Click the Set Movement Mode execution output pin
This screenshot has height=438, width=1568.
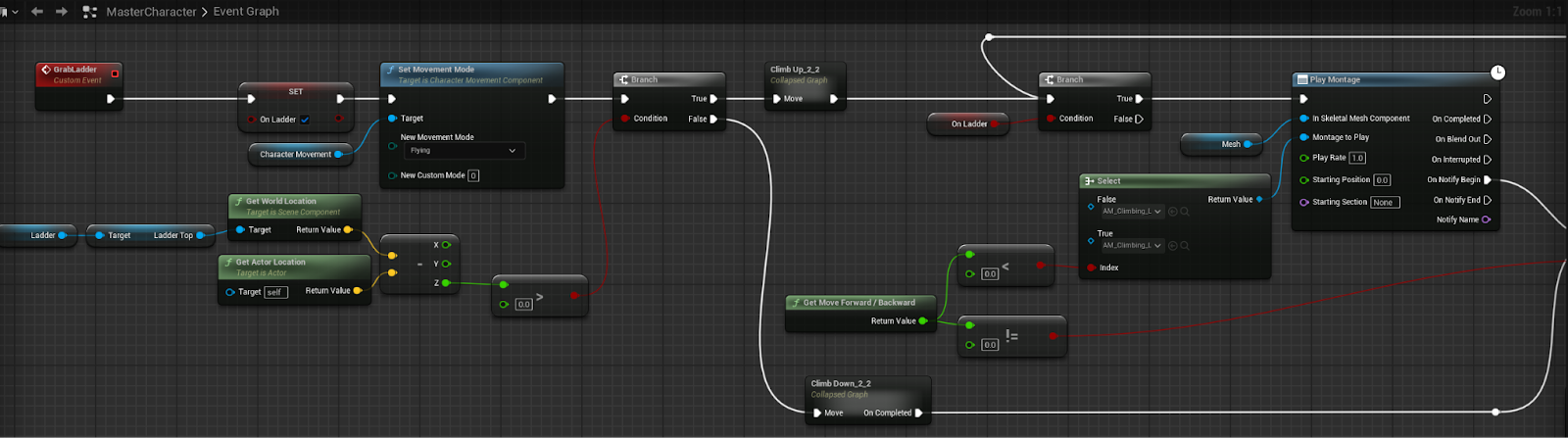coord(552,99)
